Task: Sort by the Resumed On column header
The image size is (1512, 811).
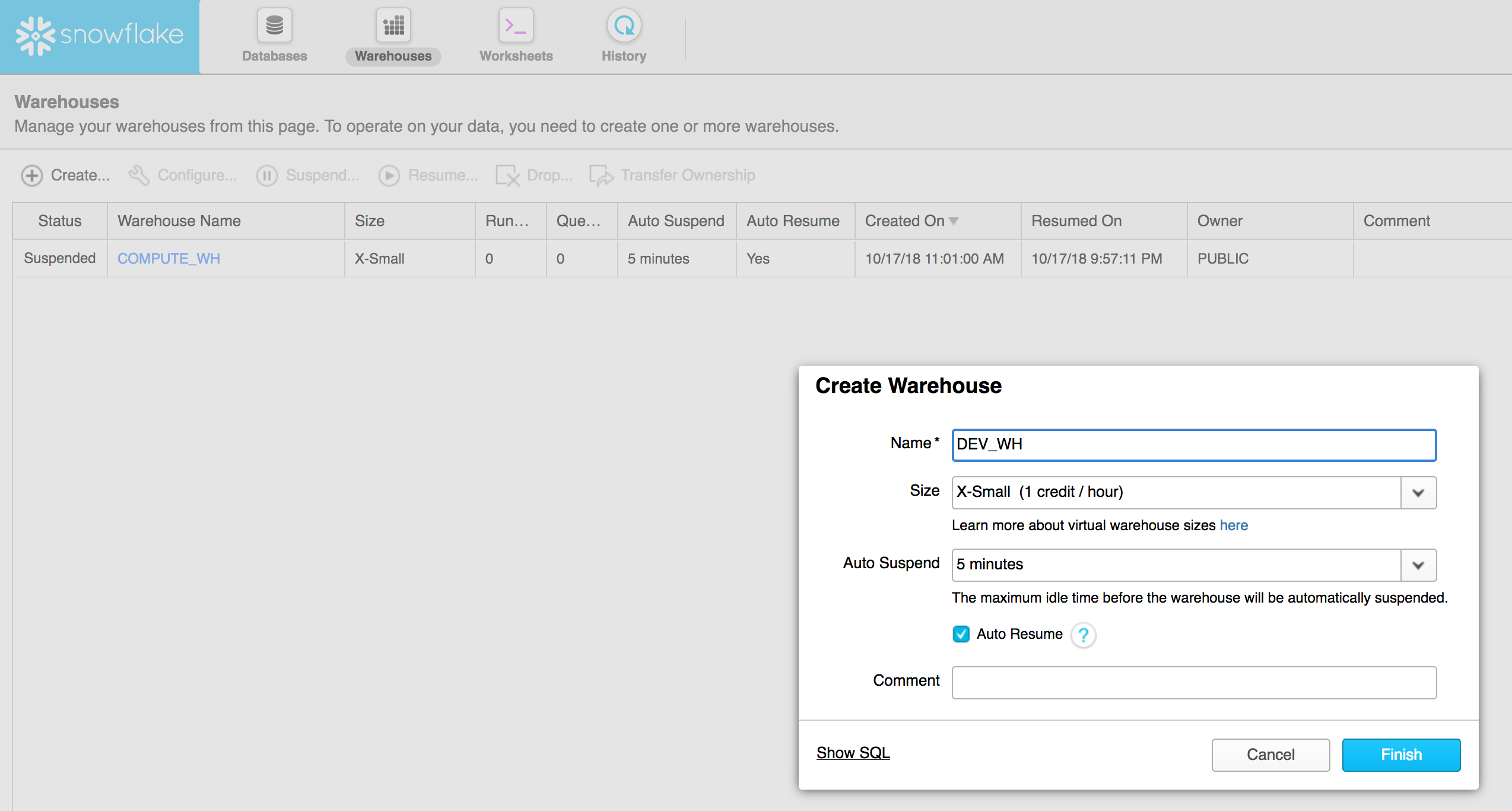Action: tap(1104, 221)
